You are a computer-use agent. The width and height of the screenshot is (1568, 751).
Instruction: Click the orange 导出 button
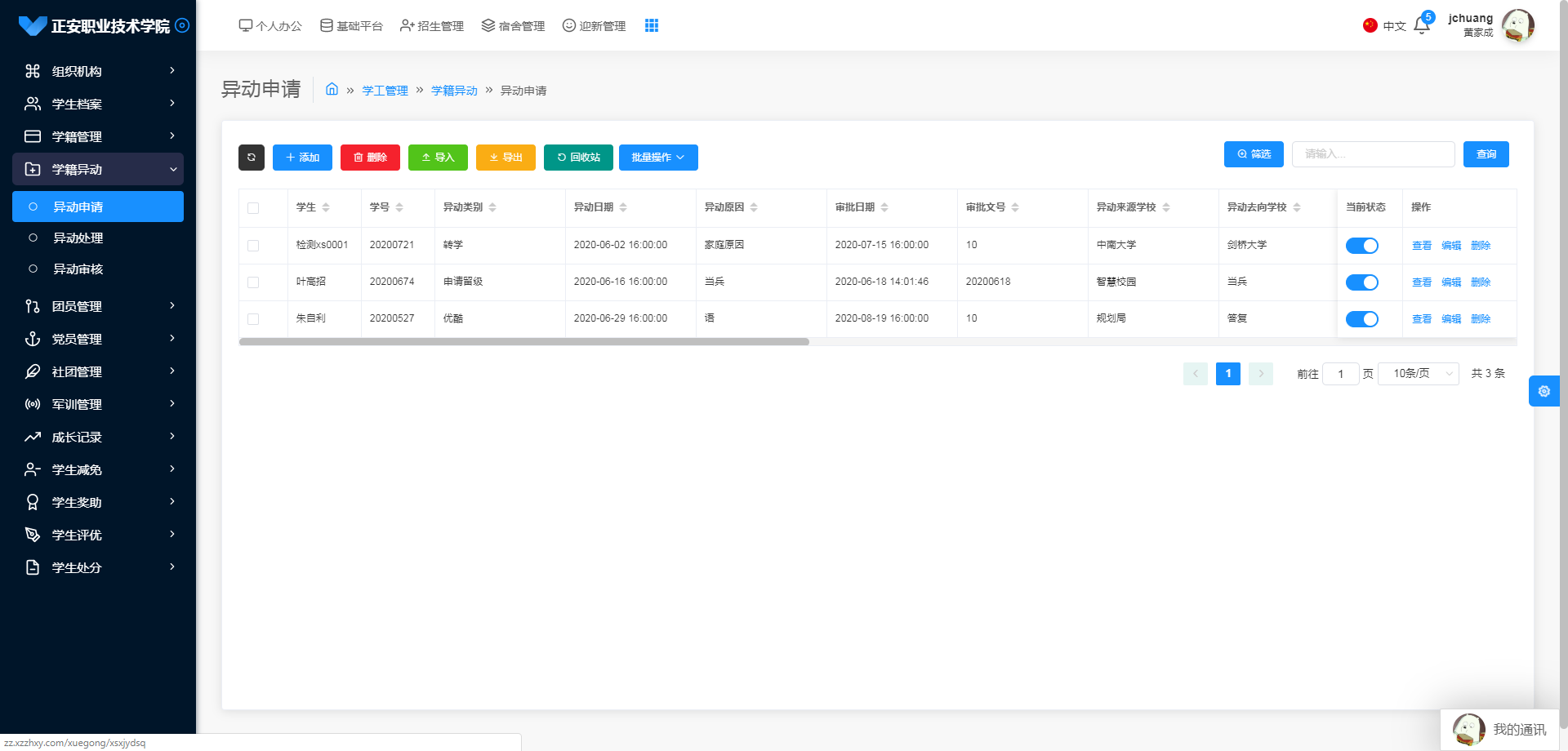506,158
